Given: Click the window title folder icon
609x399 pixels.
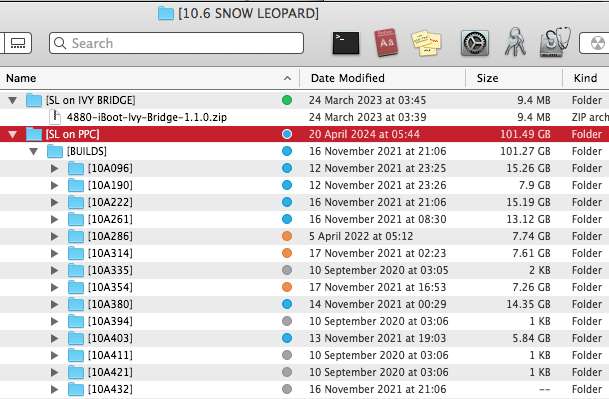Looking at the screenshot, I should tap(166, 14).
